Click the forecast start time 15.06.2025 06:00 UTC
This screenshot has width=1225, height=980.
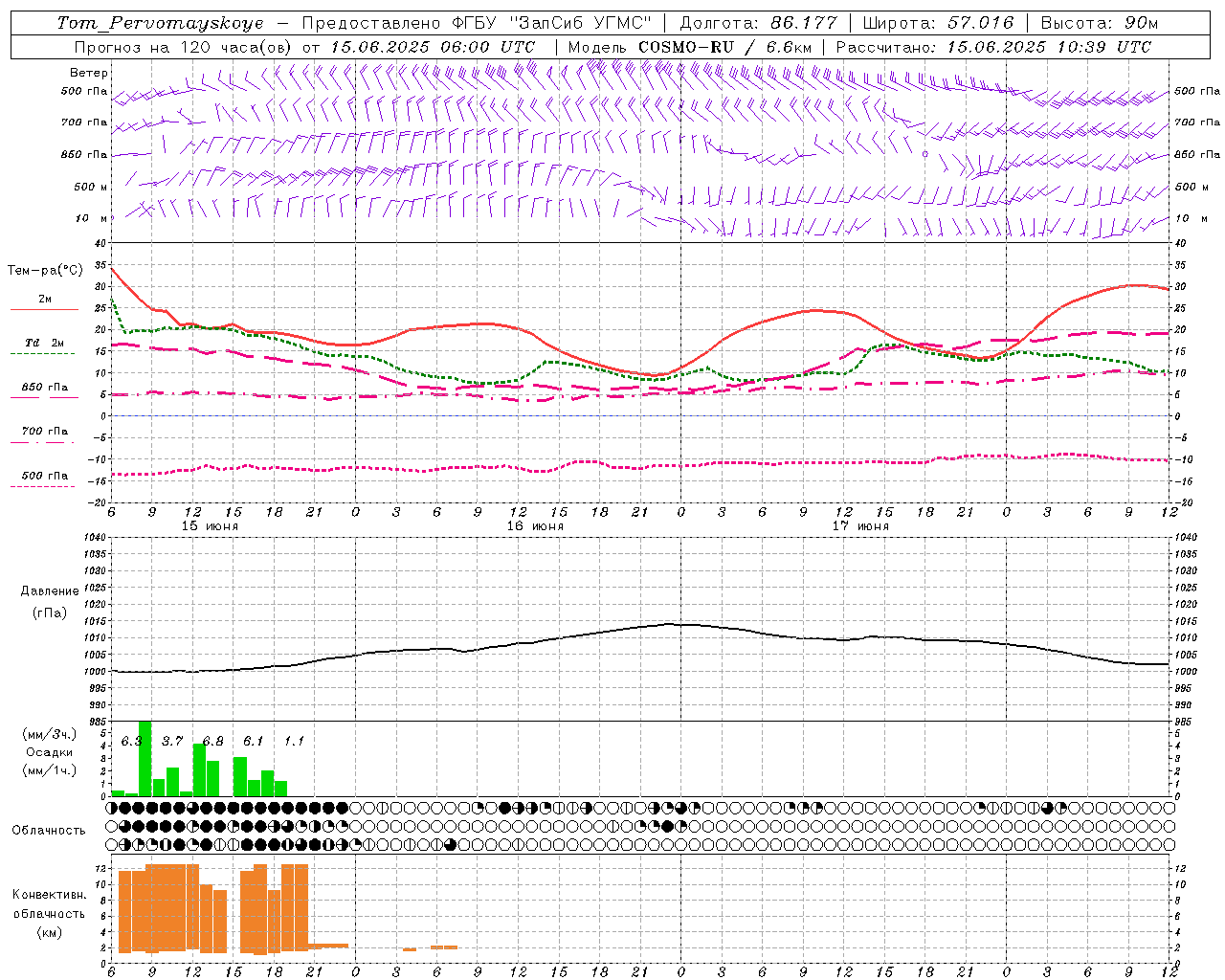click(x=433, y=47)
